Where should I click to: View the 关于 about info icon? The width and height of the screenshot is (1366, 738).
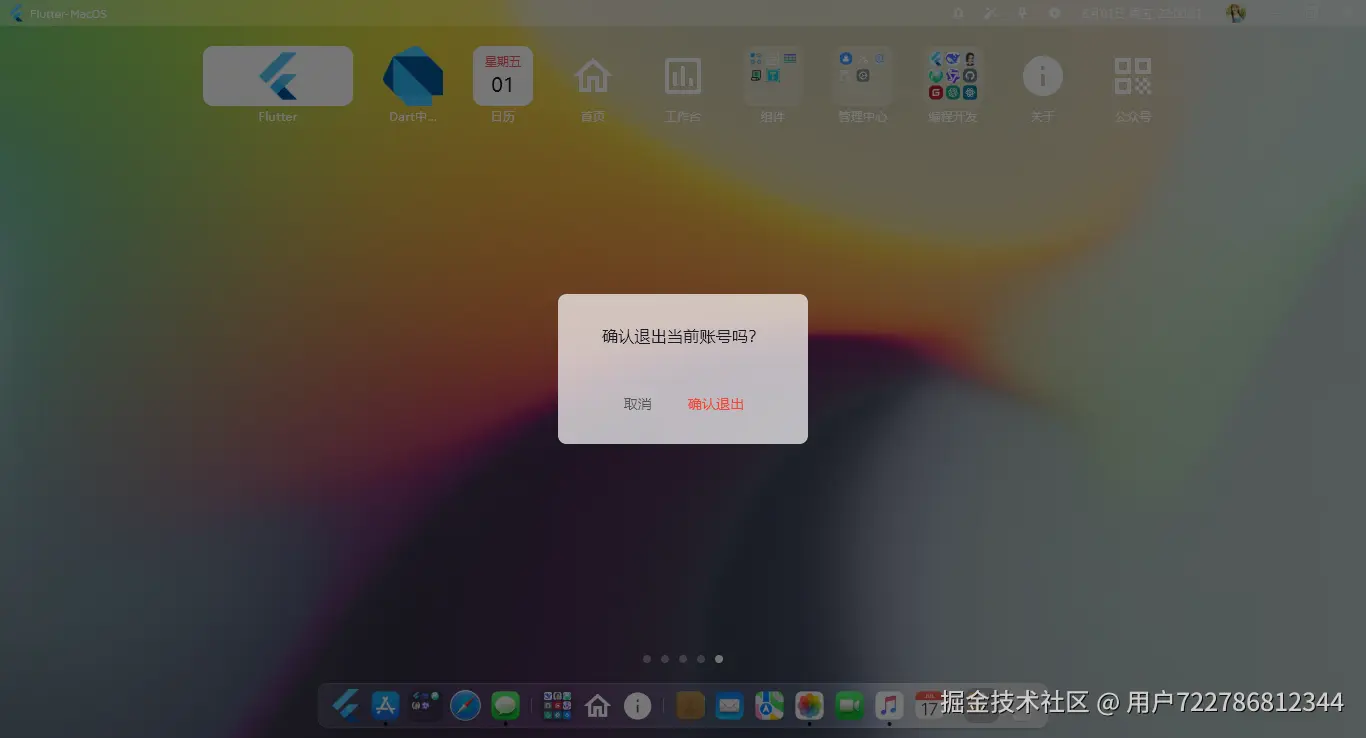pyautogui.click(x=1042, y=75)
